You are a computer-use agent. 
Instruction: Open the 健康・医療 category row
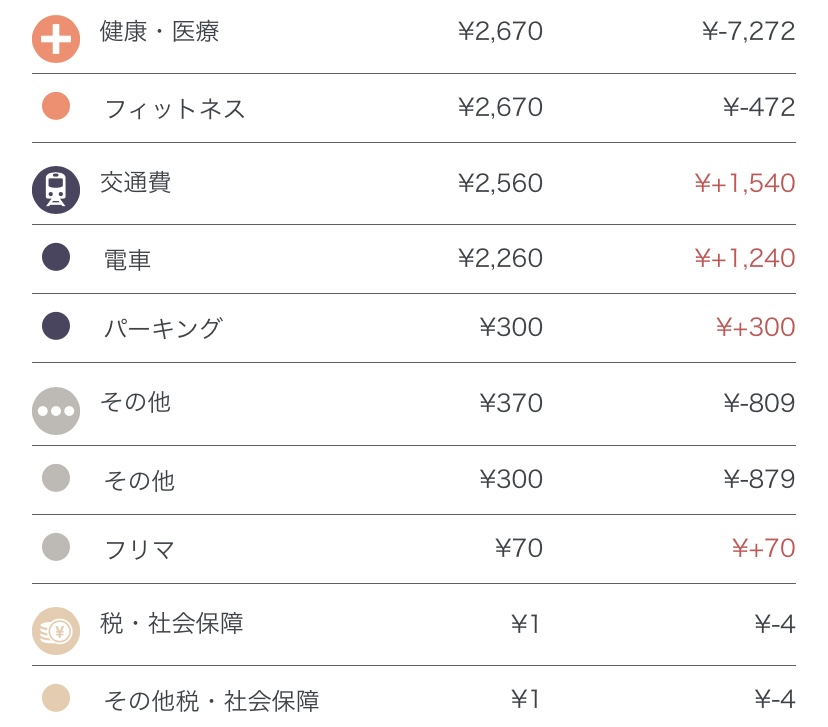tap(159, 32)
